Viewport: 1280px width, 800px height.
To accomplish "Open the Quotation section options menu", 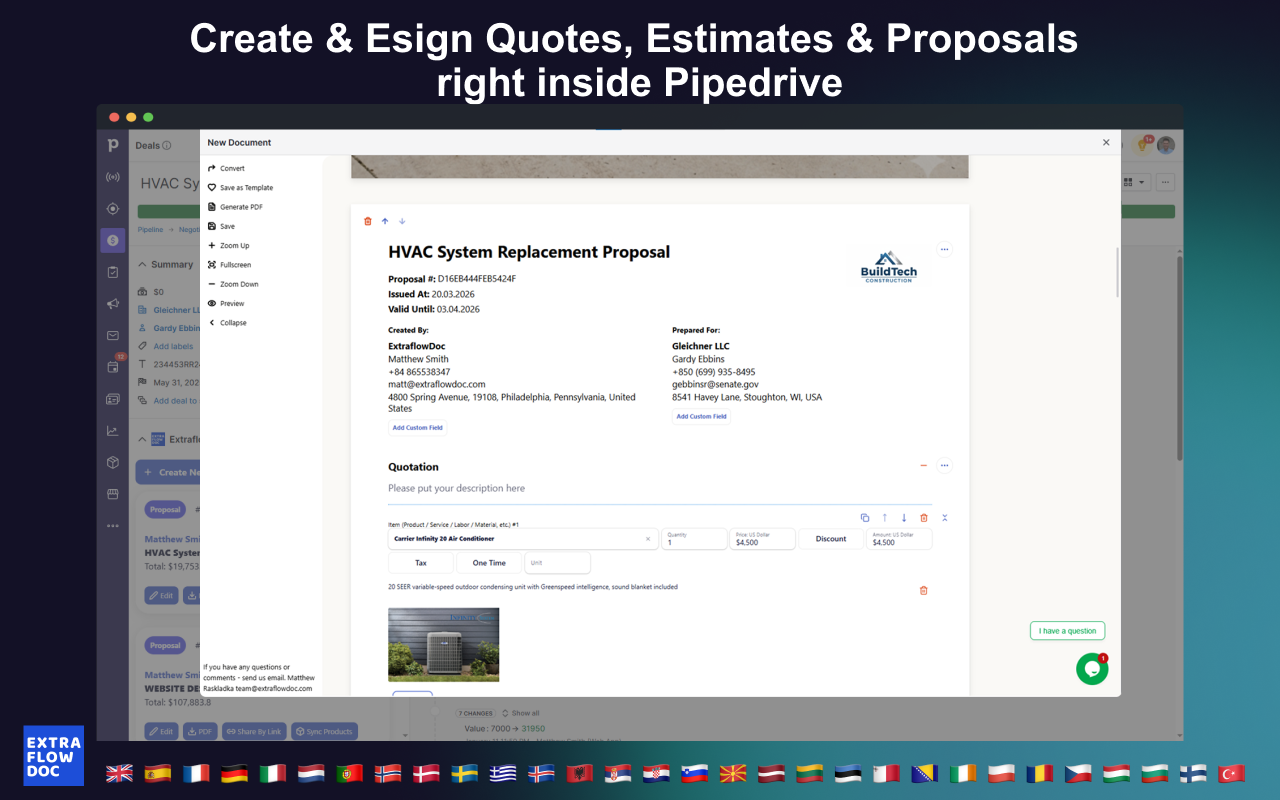I will (944, 466).
